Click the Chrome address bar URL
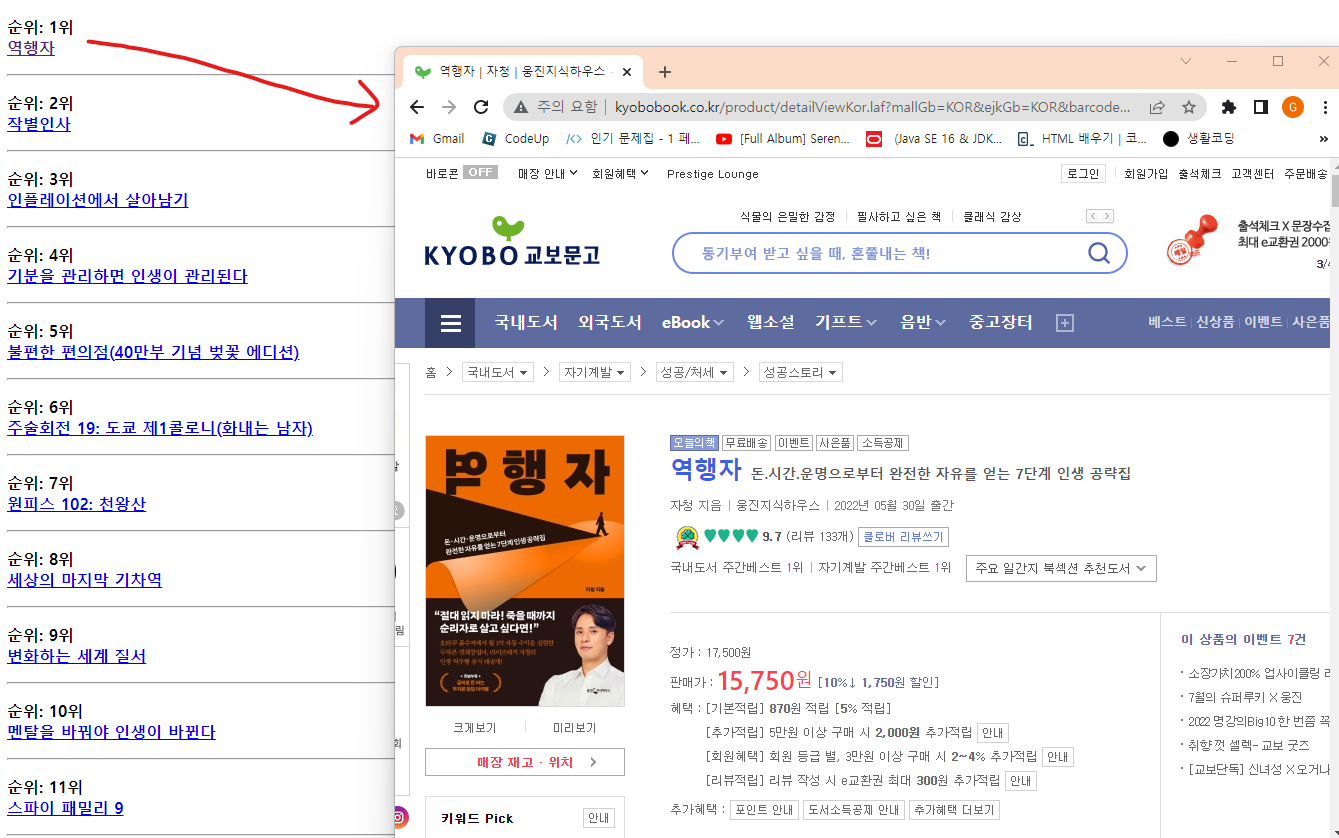 click(x=872, y=107)
